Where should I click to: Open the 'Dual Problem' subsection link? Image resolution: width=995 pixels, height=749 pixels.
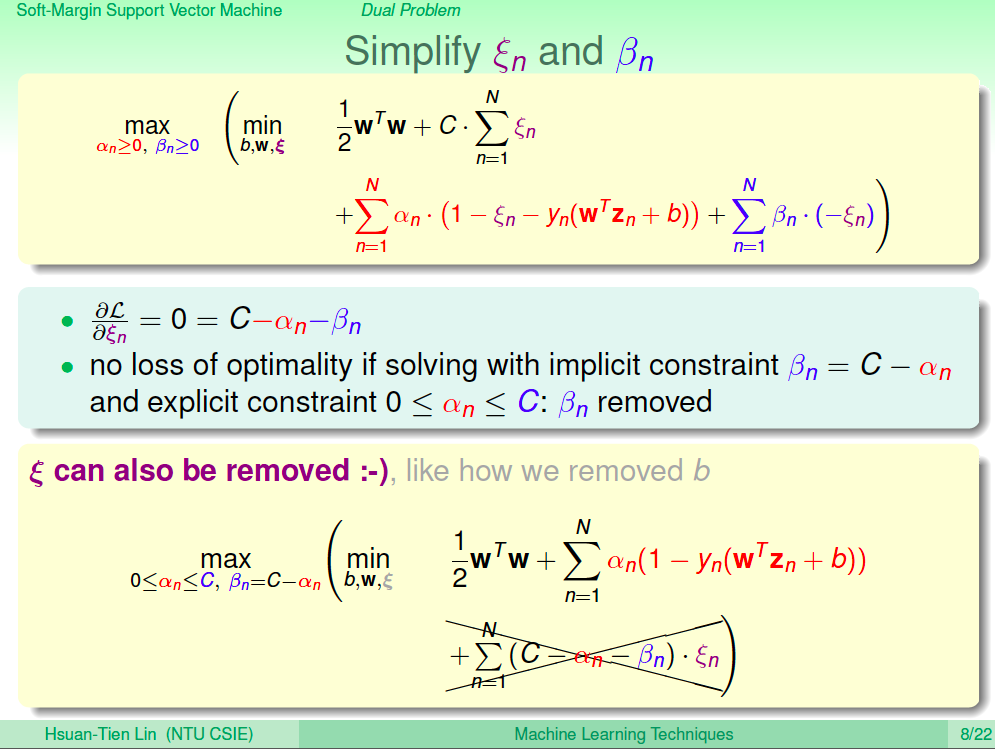click(411, 10)
